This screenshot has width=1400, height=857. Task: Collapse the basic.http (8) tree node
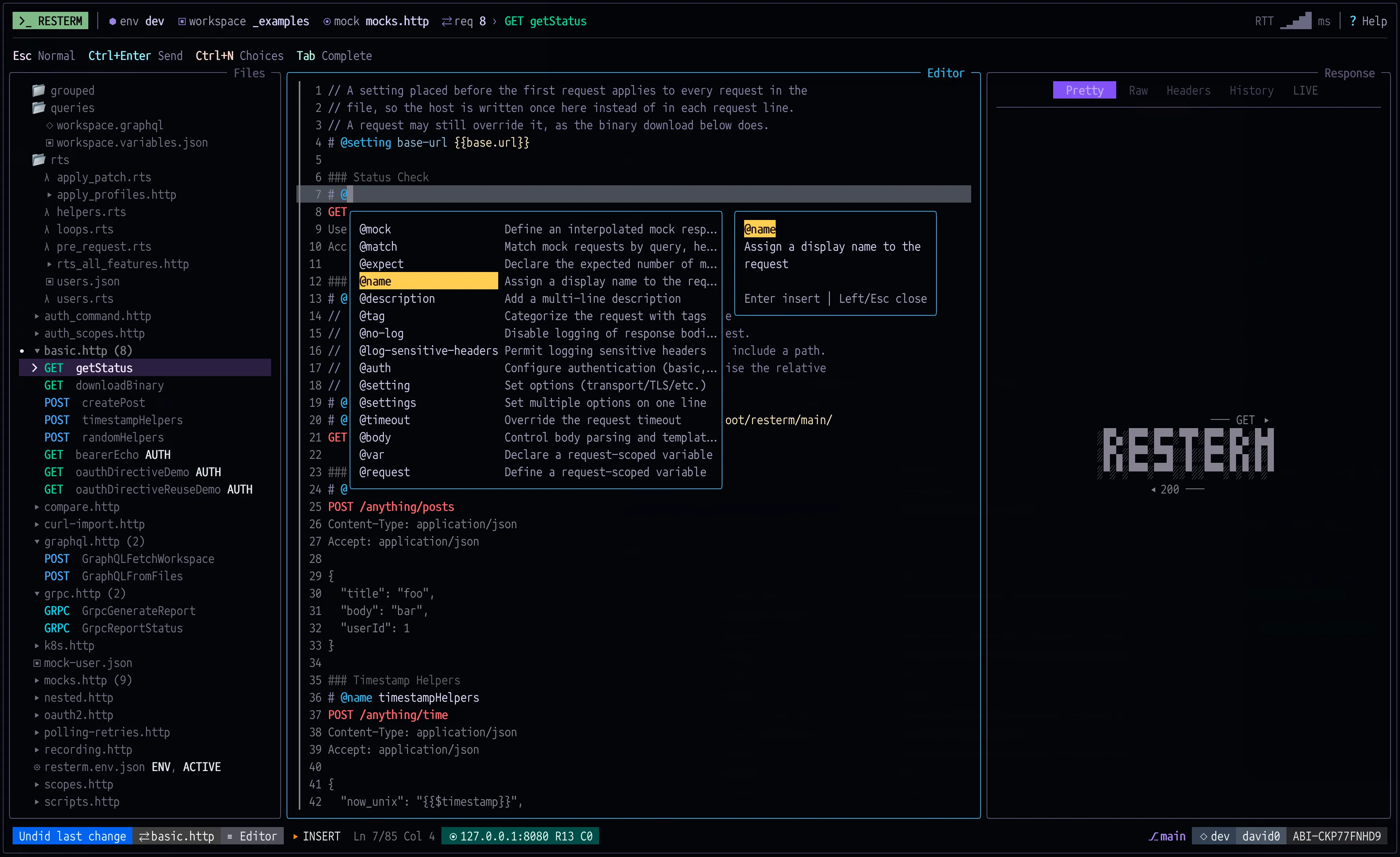click(x=37, y=350)
